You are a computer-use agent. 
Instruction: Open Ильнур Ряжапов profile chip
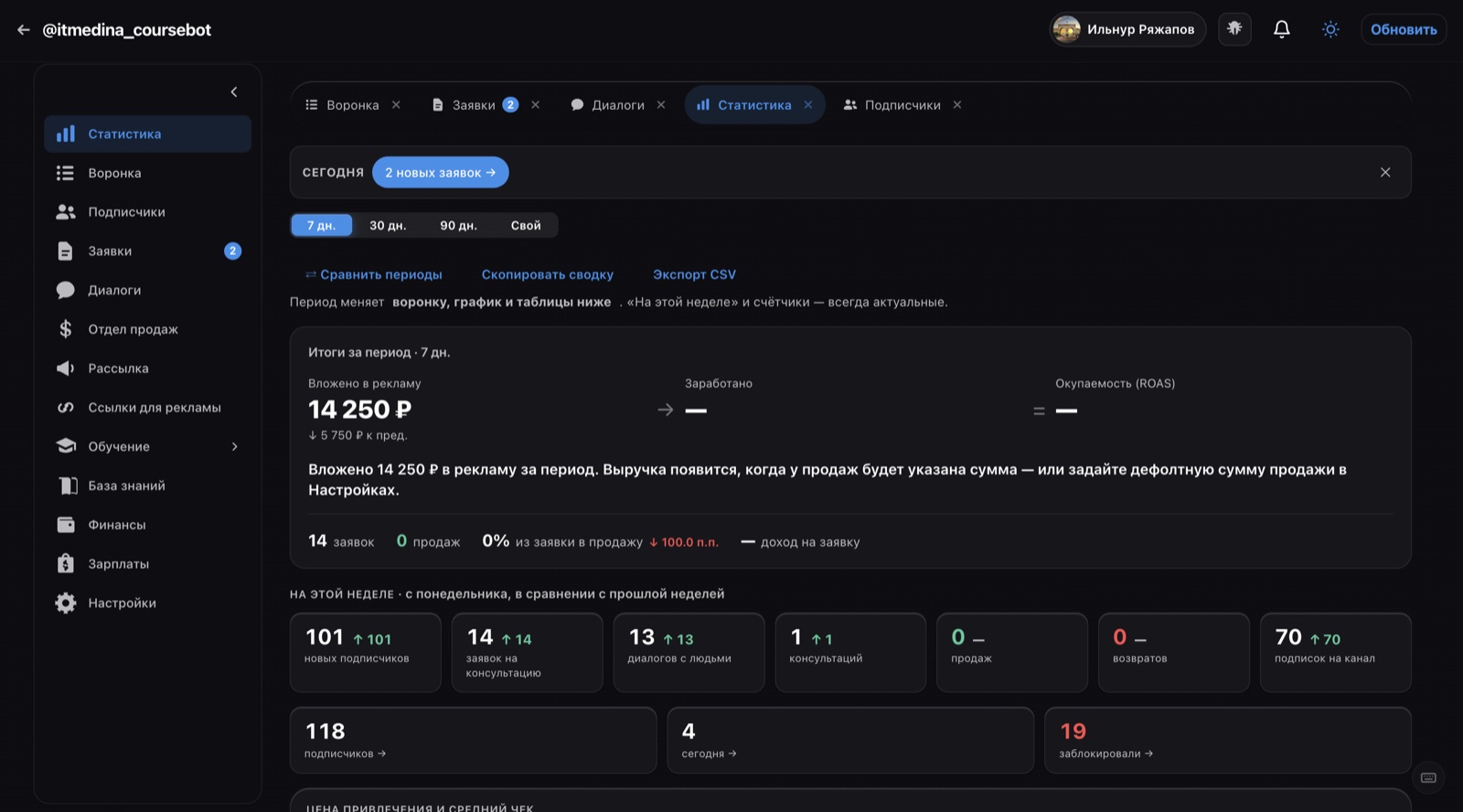[1127, 29]
